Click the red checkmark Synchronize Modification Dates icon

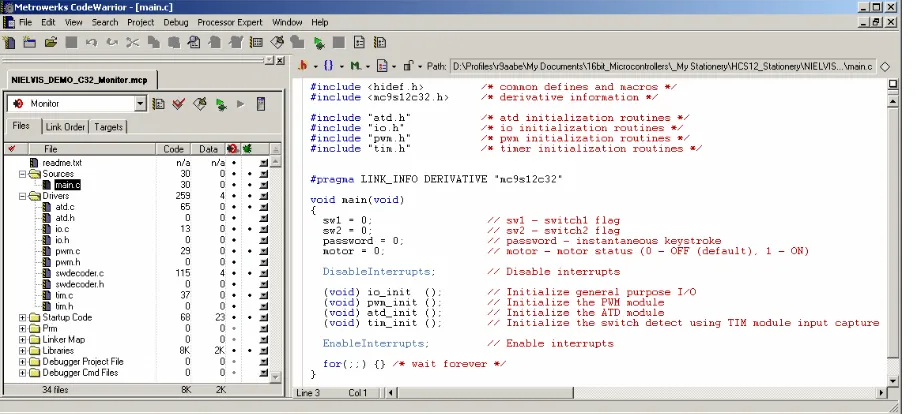[179, 104]
